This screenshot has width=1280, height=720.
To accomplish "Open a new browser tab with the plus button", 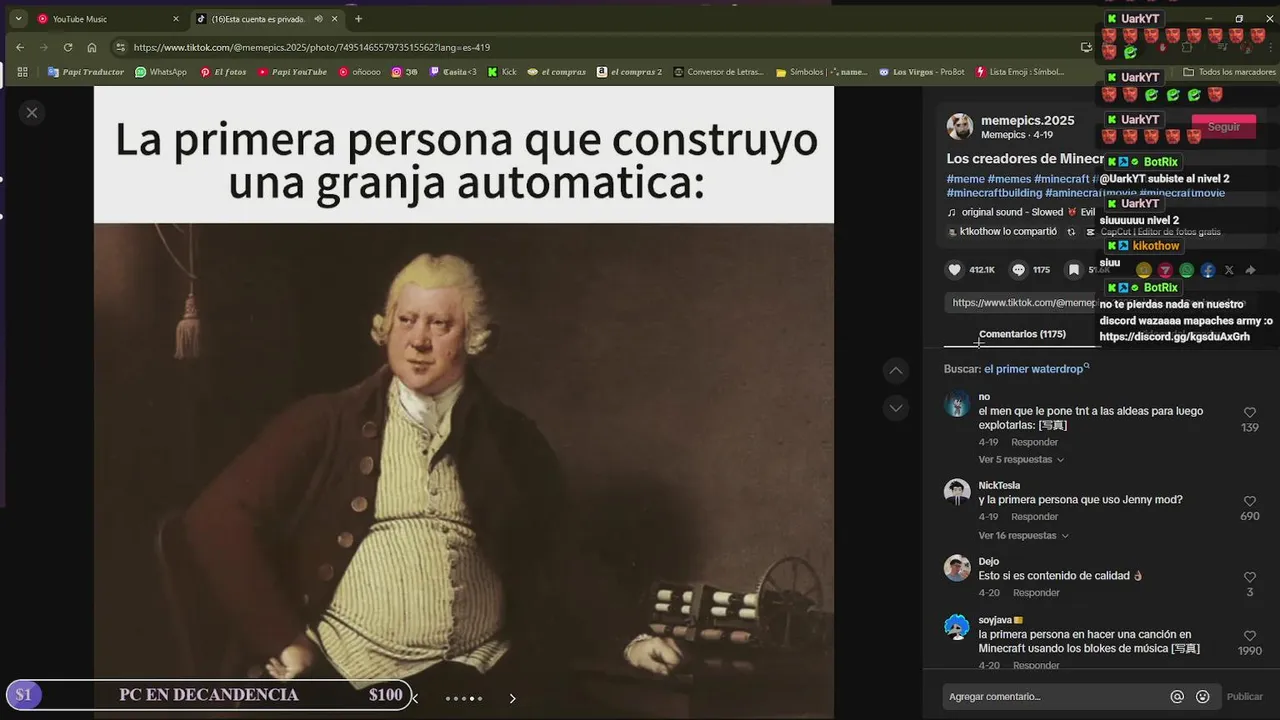I will (358, 19).
